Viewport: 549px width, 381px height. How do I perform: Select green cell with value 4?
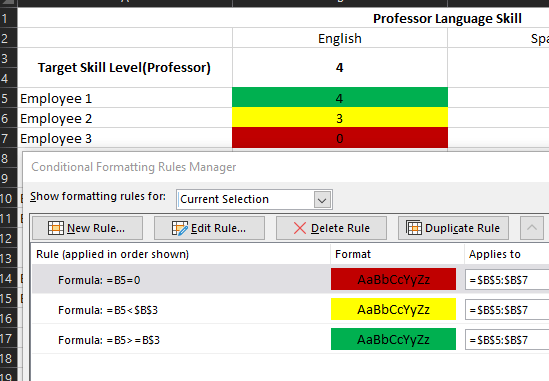pyautogui.click(x=340, y=97)
